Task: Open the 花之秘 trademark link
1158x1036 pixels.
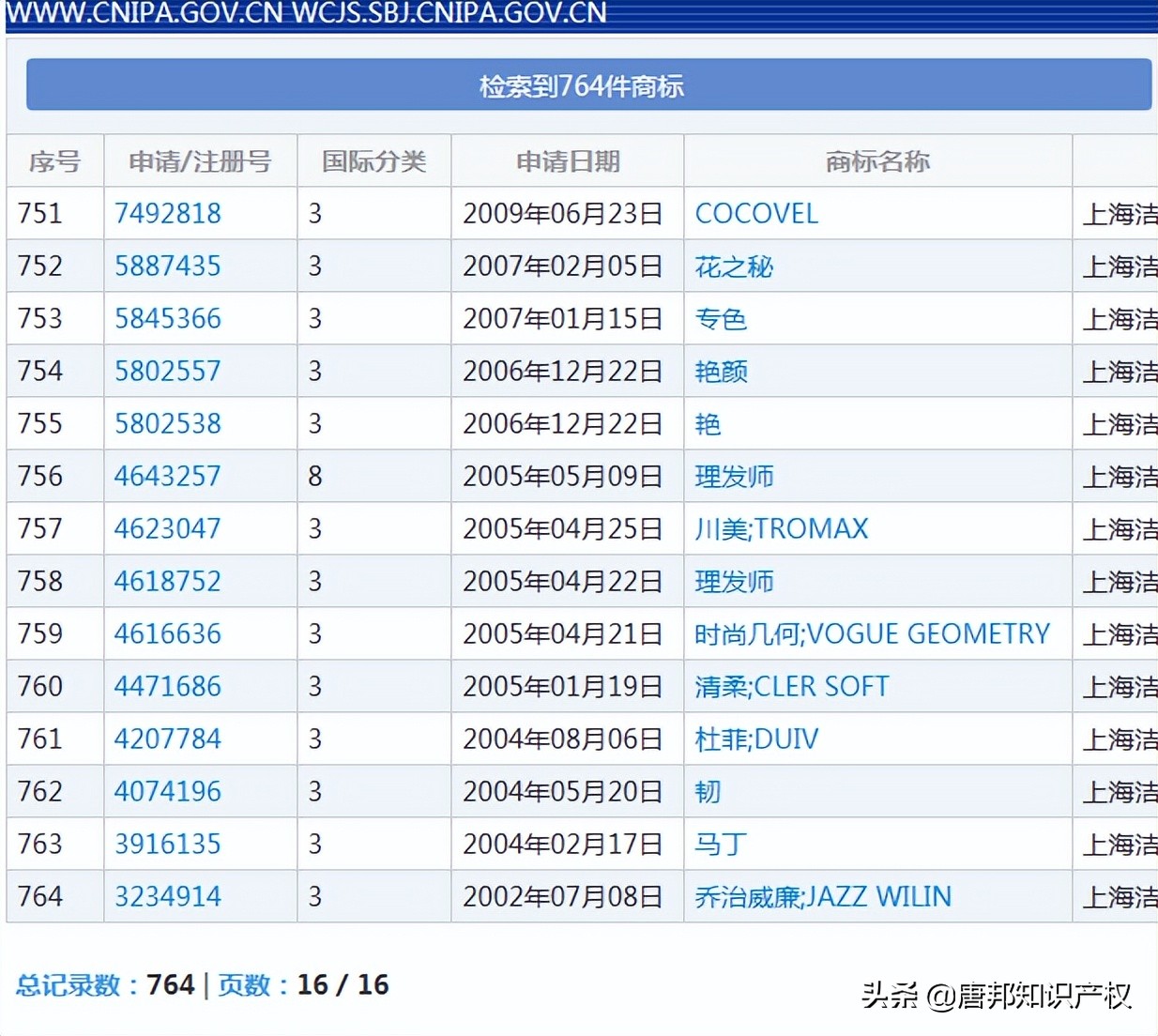Action: click(x=732, y=267)
